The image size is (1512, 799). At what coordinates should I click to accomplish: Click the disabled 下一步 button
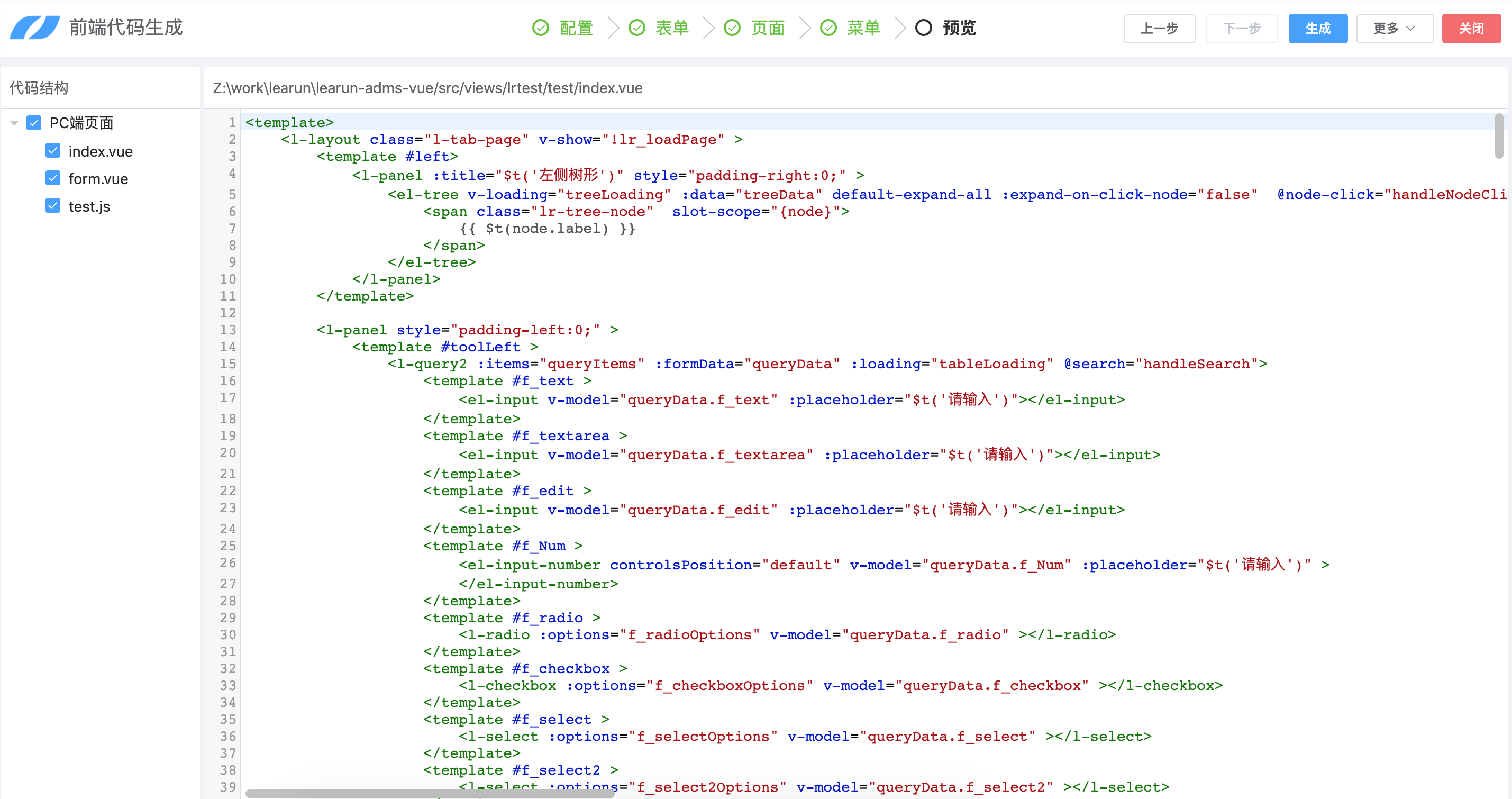[1242, 28]
